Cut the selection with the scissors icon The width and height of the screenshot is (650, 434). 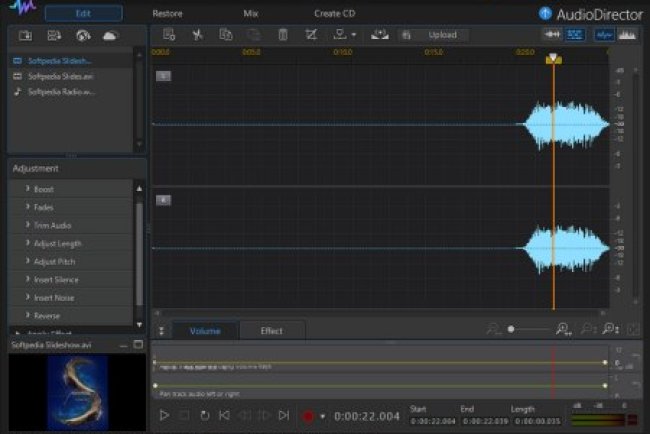tap(197, 35)
